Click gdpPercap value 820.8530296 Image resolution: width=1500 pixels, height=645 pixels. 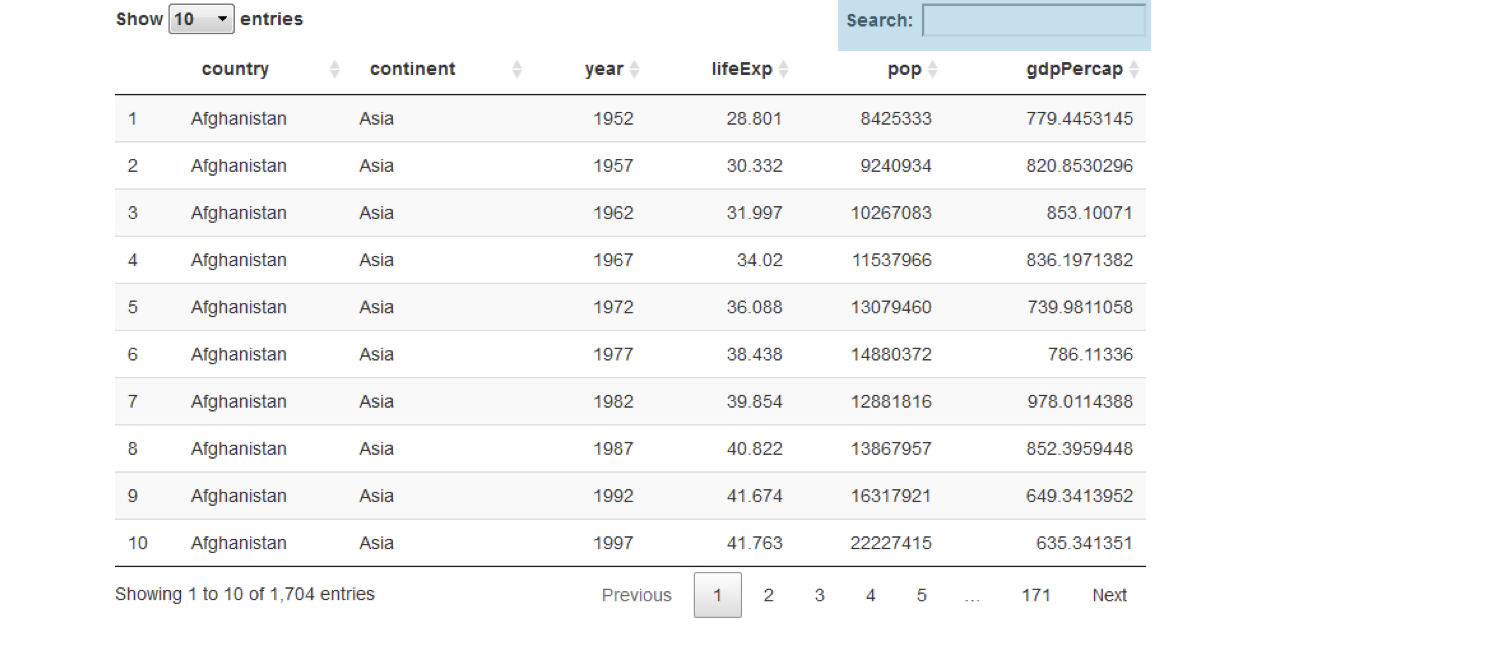click(x=1079, y=165)
